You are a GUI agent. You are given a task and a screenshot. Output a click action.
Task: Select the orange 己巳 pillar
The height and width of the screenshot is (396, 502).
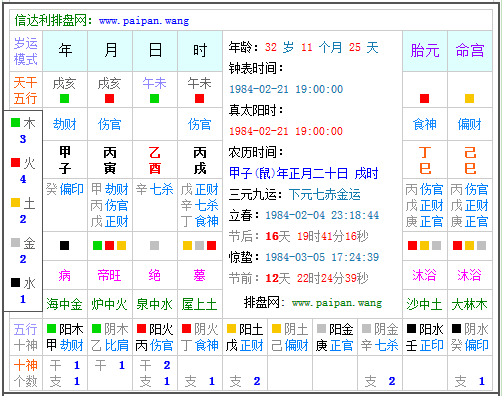pyautogui.click(x=470, y=160)
